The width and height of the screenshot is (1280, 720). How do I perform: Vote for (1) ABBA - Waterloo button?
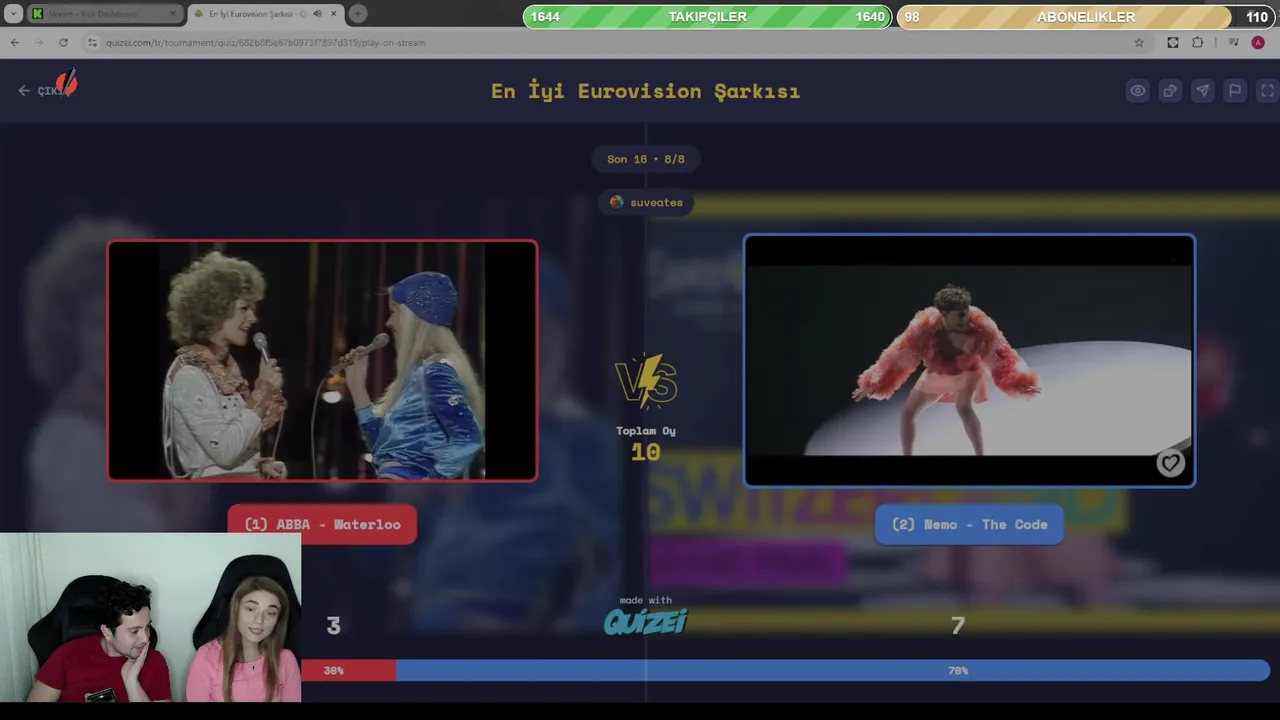322,524
